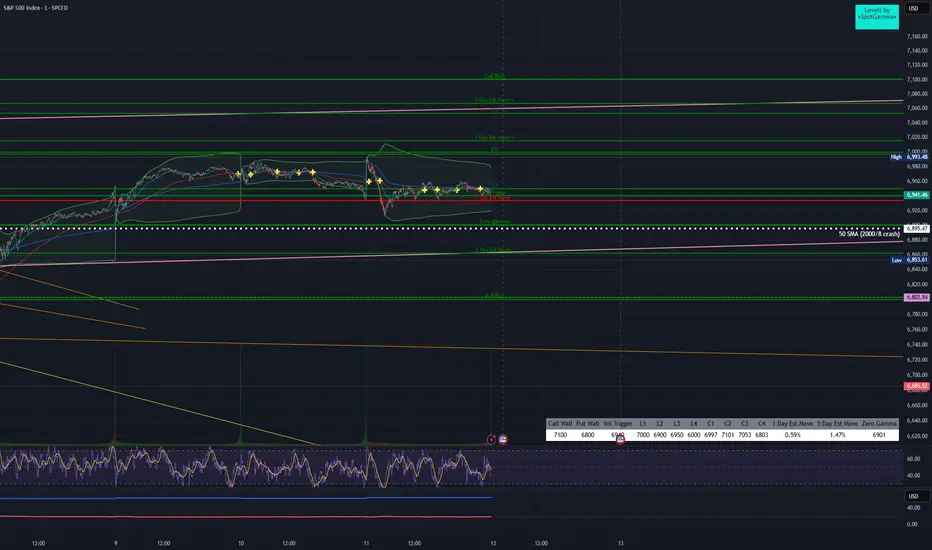
Task: Click the 1 Day Est Move table header
Action: [792, 423]
